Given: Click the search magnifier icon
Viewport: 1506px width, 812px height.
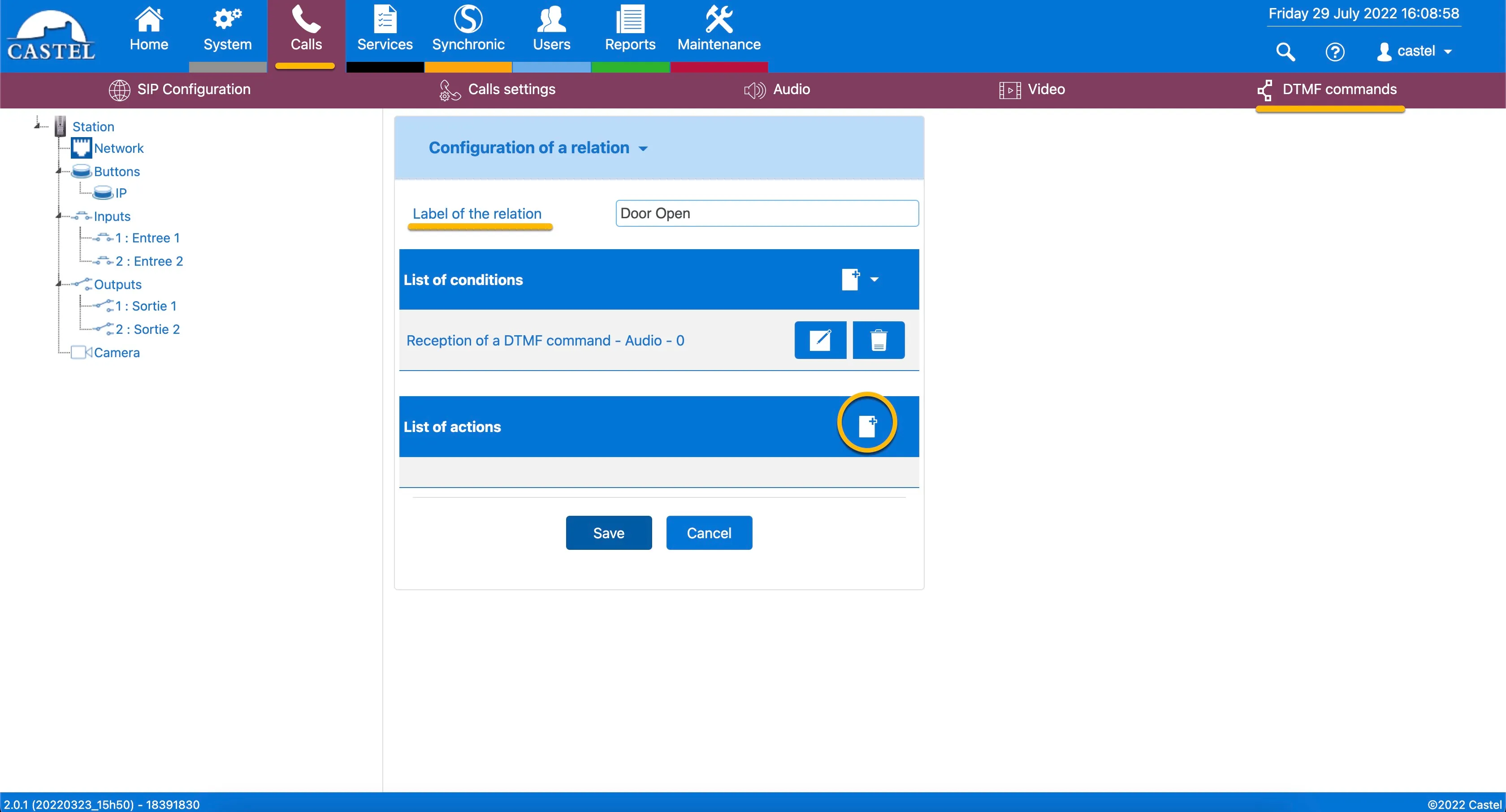Looking at the screenshot, I should [1285, 52].
